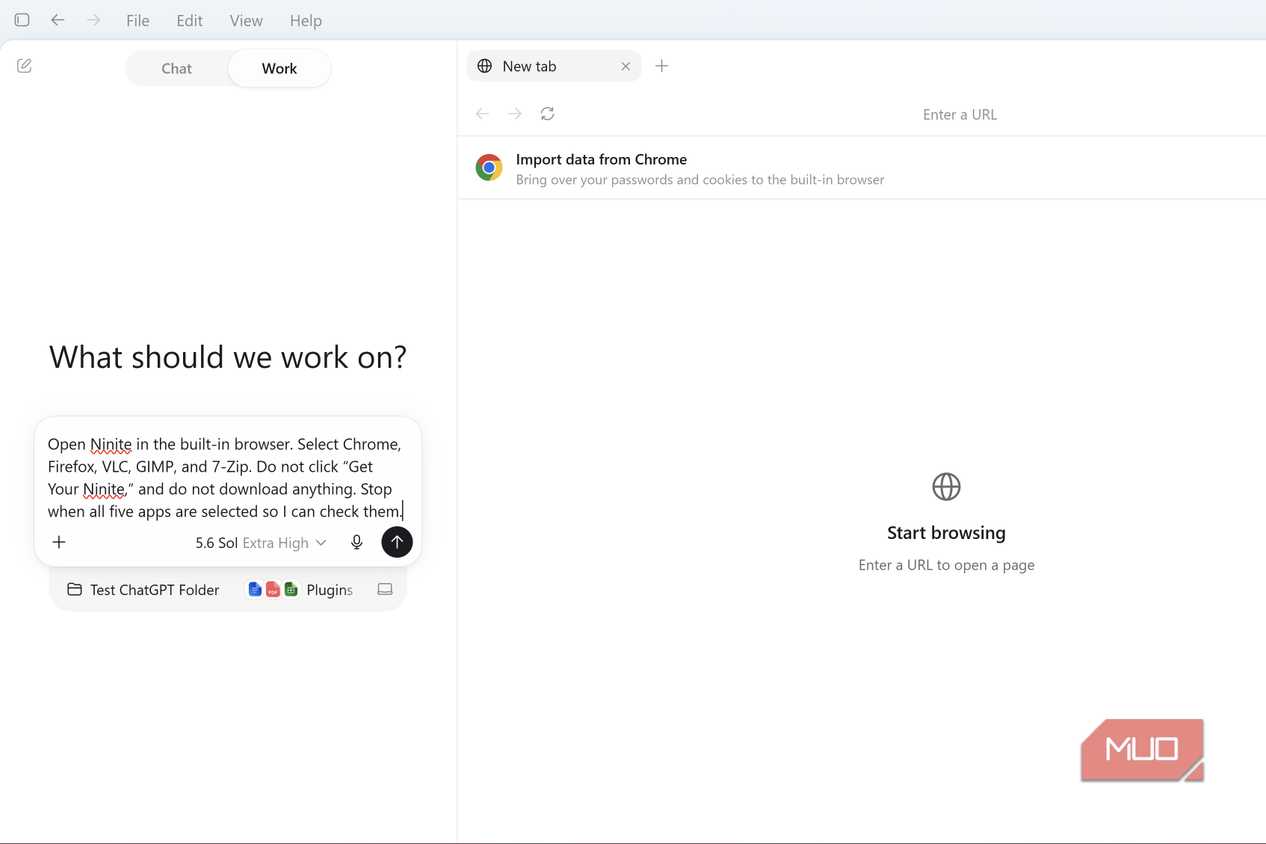Open the Plugins option
The image size is (1266, 844).
pos(301,590)
